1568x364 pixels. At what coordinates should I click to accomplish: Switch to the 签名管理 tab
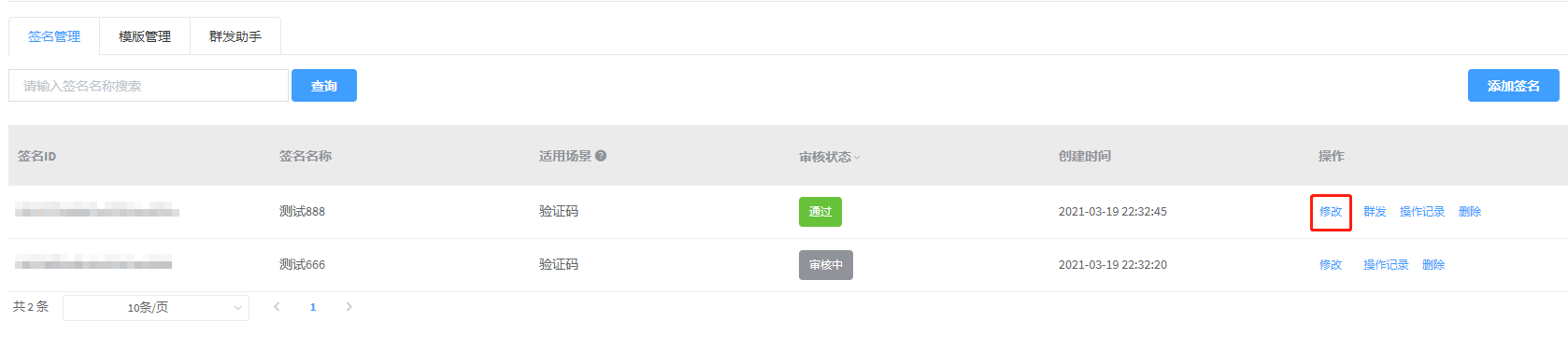[x=54, y=36]
